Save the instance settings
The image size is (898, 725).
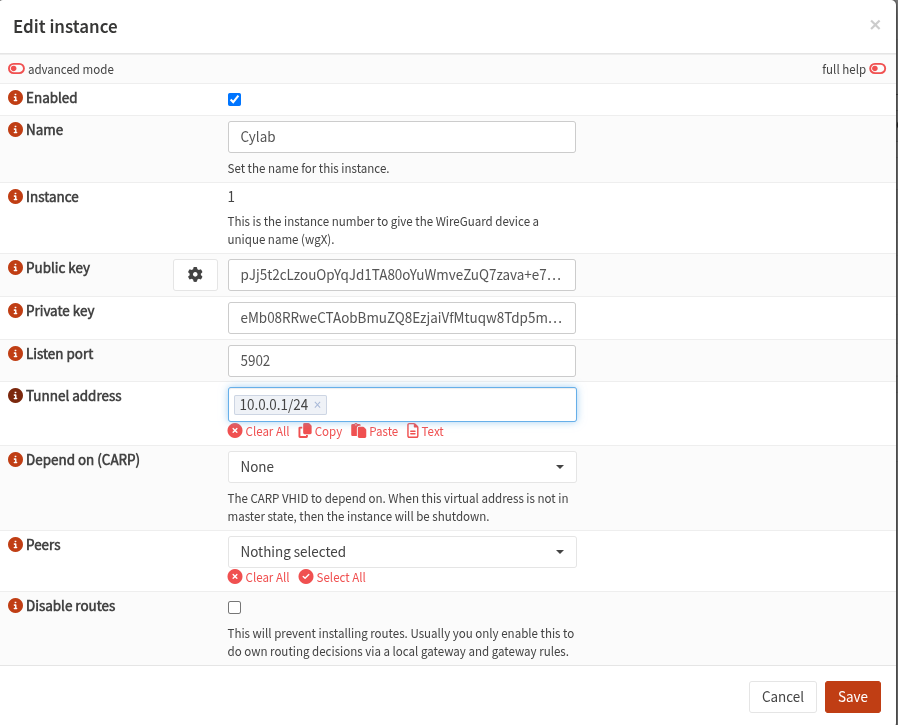point(852,697)
